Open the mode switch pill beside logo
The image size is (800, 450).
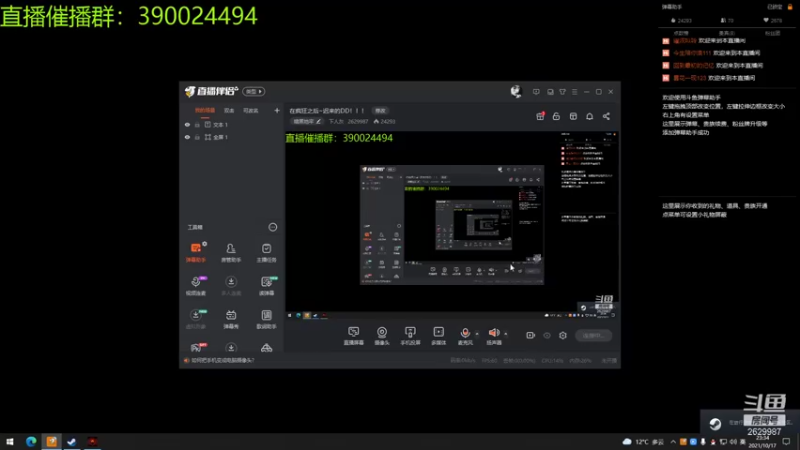pos(254,91)
